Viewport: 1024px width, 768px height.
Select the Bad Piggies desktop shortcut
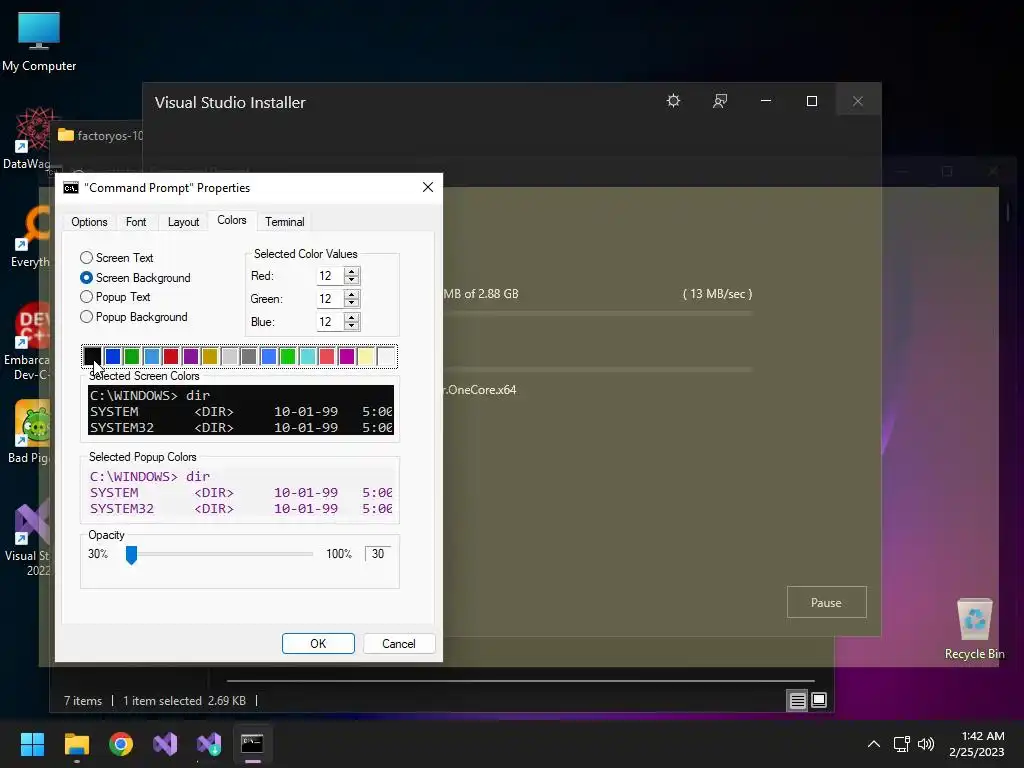tap(29, 432)
